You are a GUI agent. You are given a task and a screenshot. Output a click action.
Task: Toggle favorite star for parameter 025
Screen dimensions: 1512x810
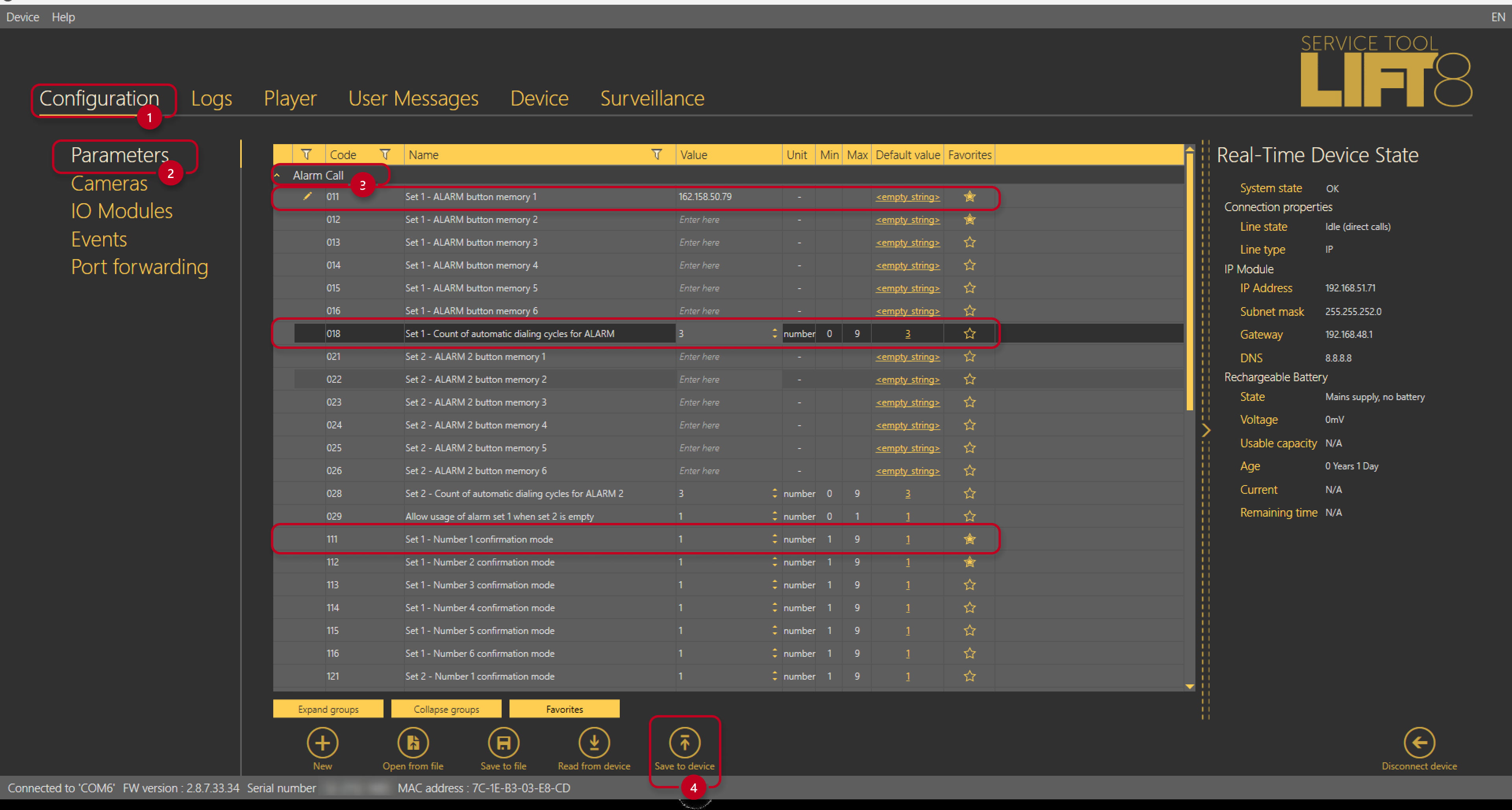pyautogui.click(x=970, y=448)
